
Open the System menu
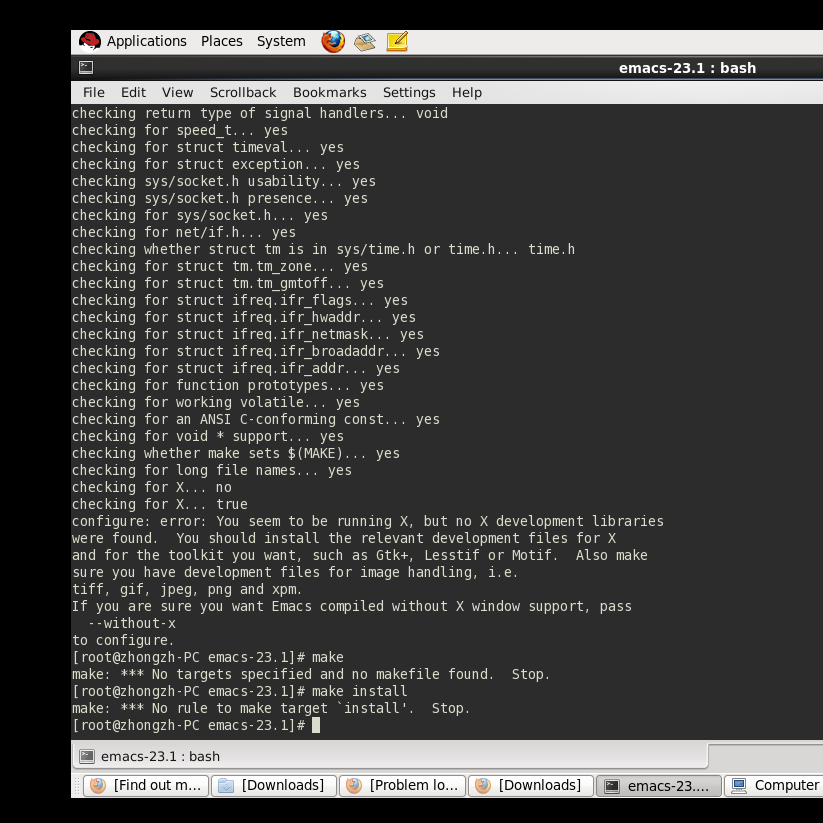pos(281,41)
